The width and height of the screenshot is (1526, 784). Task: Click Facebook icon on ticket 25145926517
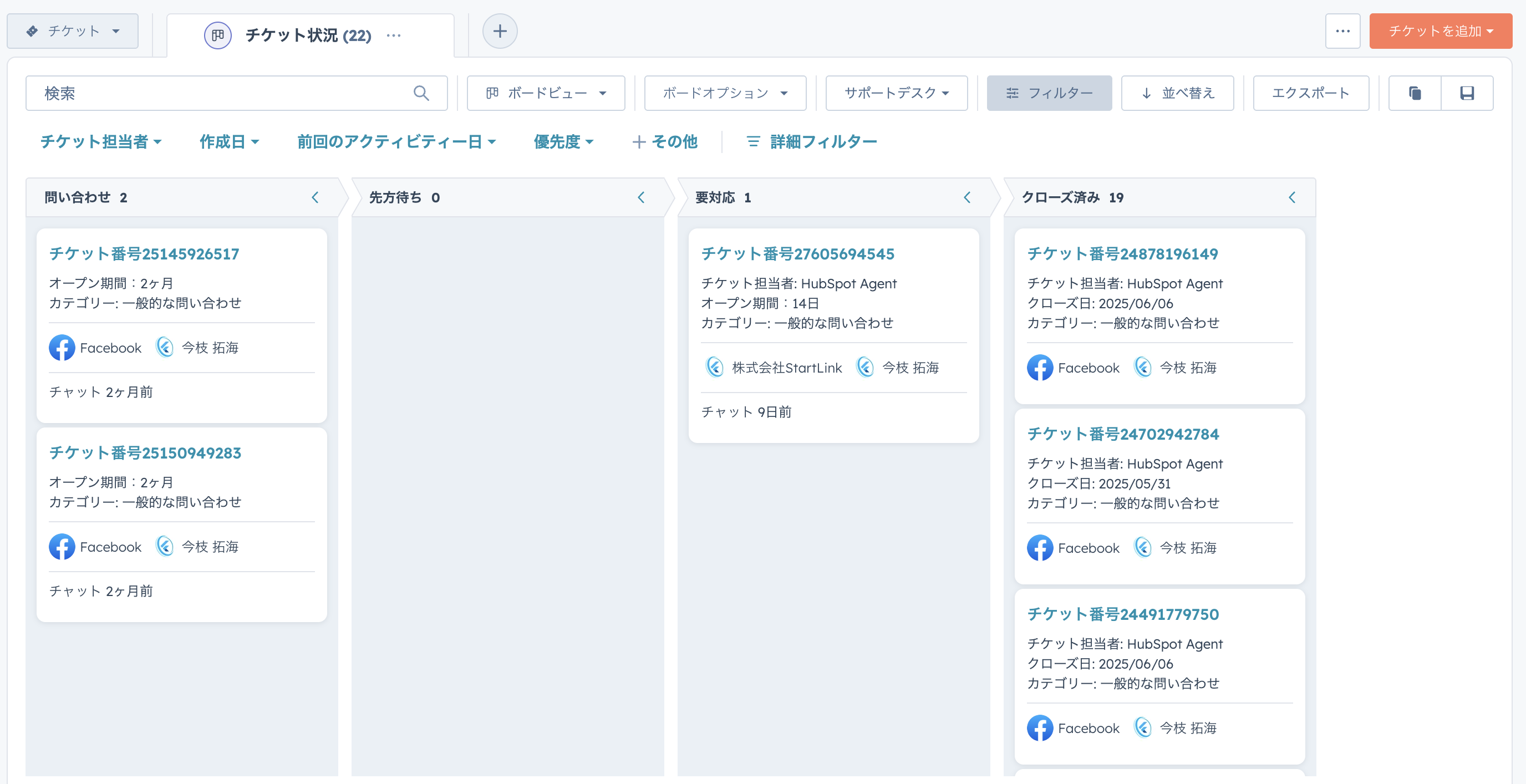(x=62, y=348)
